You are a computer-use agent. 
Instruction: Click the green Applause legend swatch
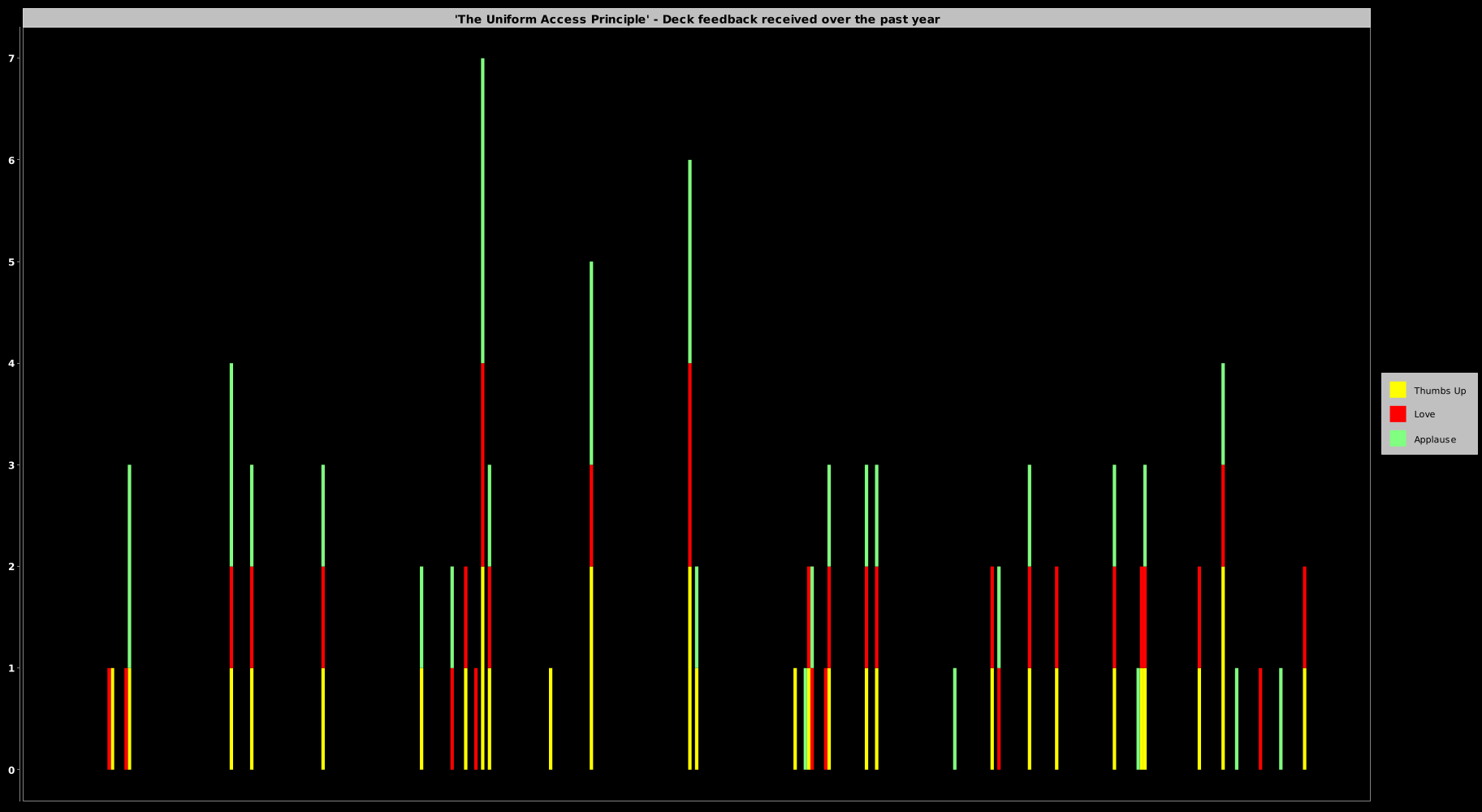[x=1398, y=438]
